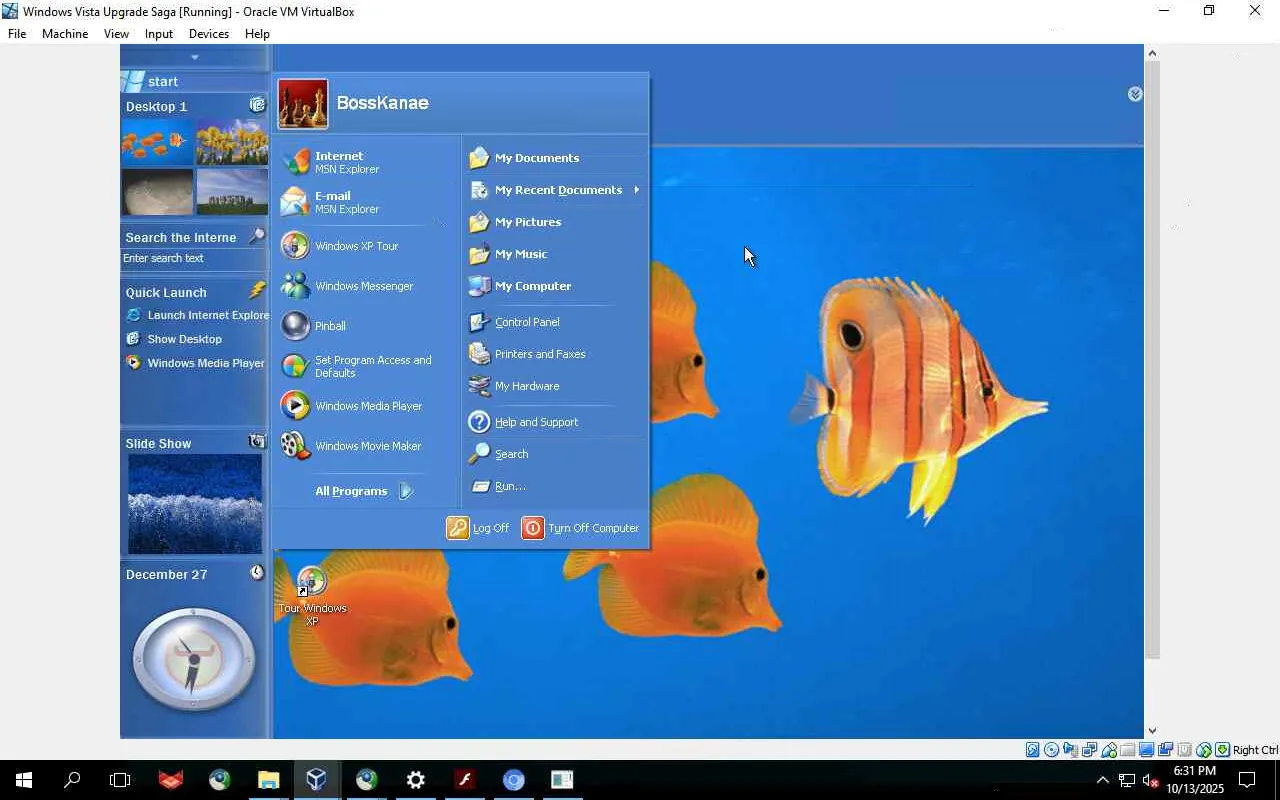Open the View menu
Screen dimensions: 1280x800
point(116,33)
